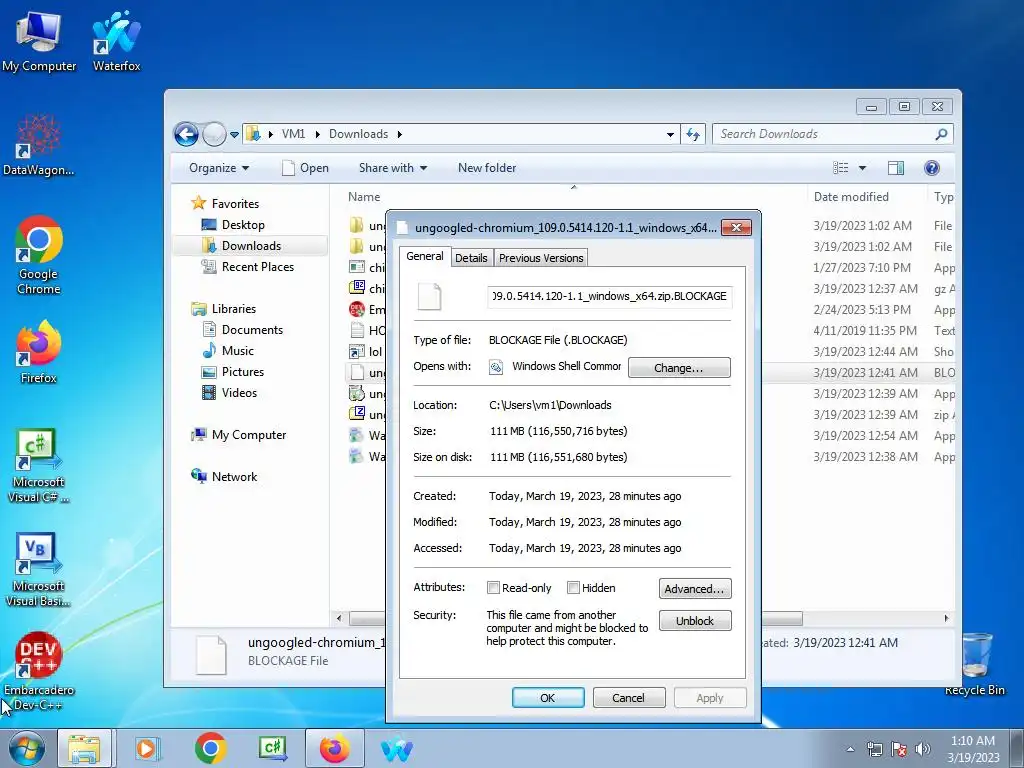Image resolution: width=1024 pixels, height=768 pixels.
Task: Click the Windows Start orb
Action: [26, 748]
